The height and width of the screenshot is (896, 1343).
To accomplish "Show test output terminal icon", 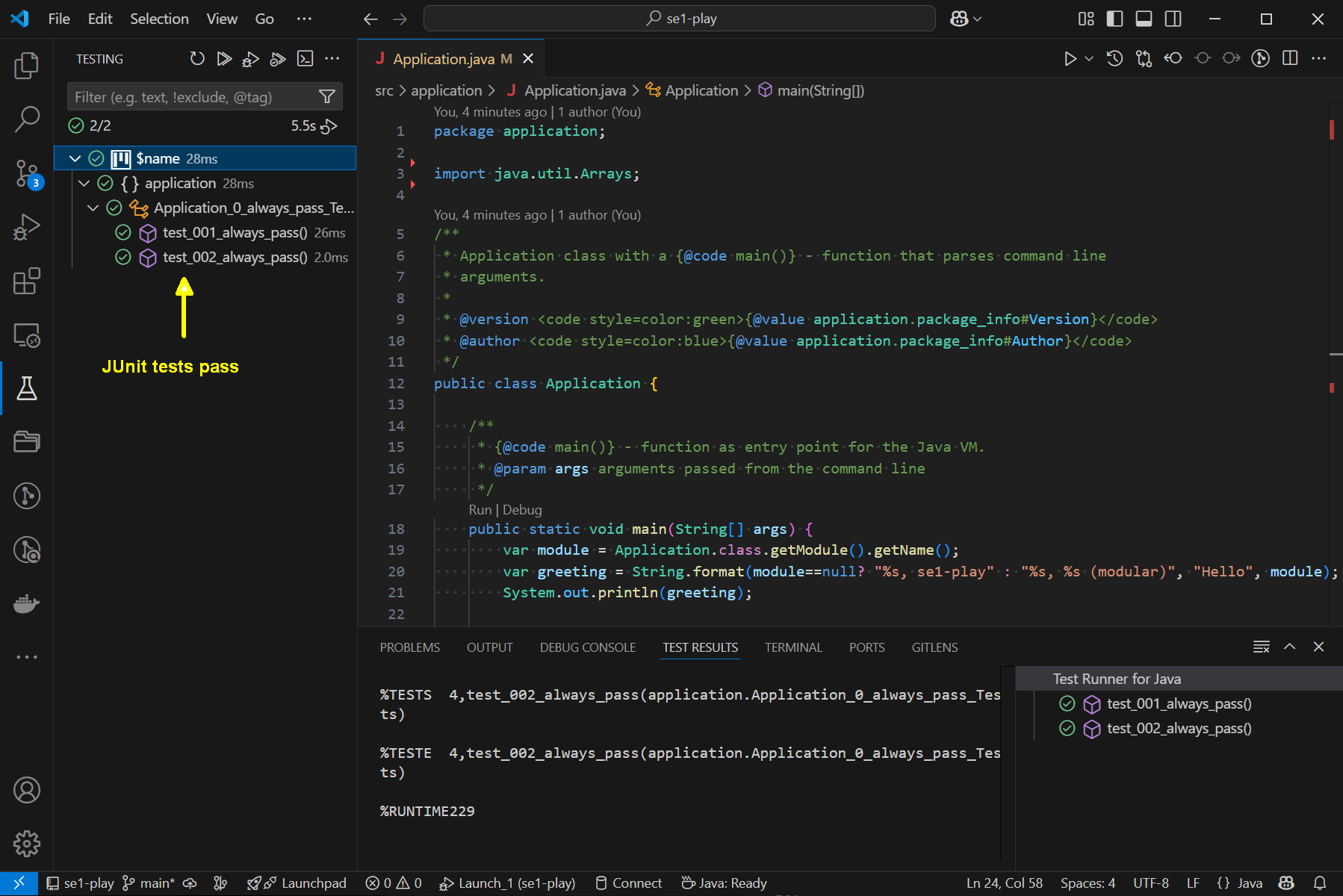I will [305, 58].
